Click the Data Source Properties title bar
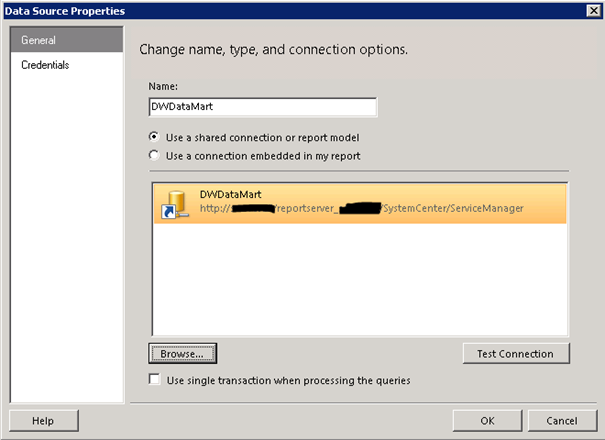The image size is (605, 440). [x=300, y=10]
